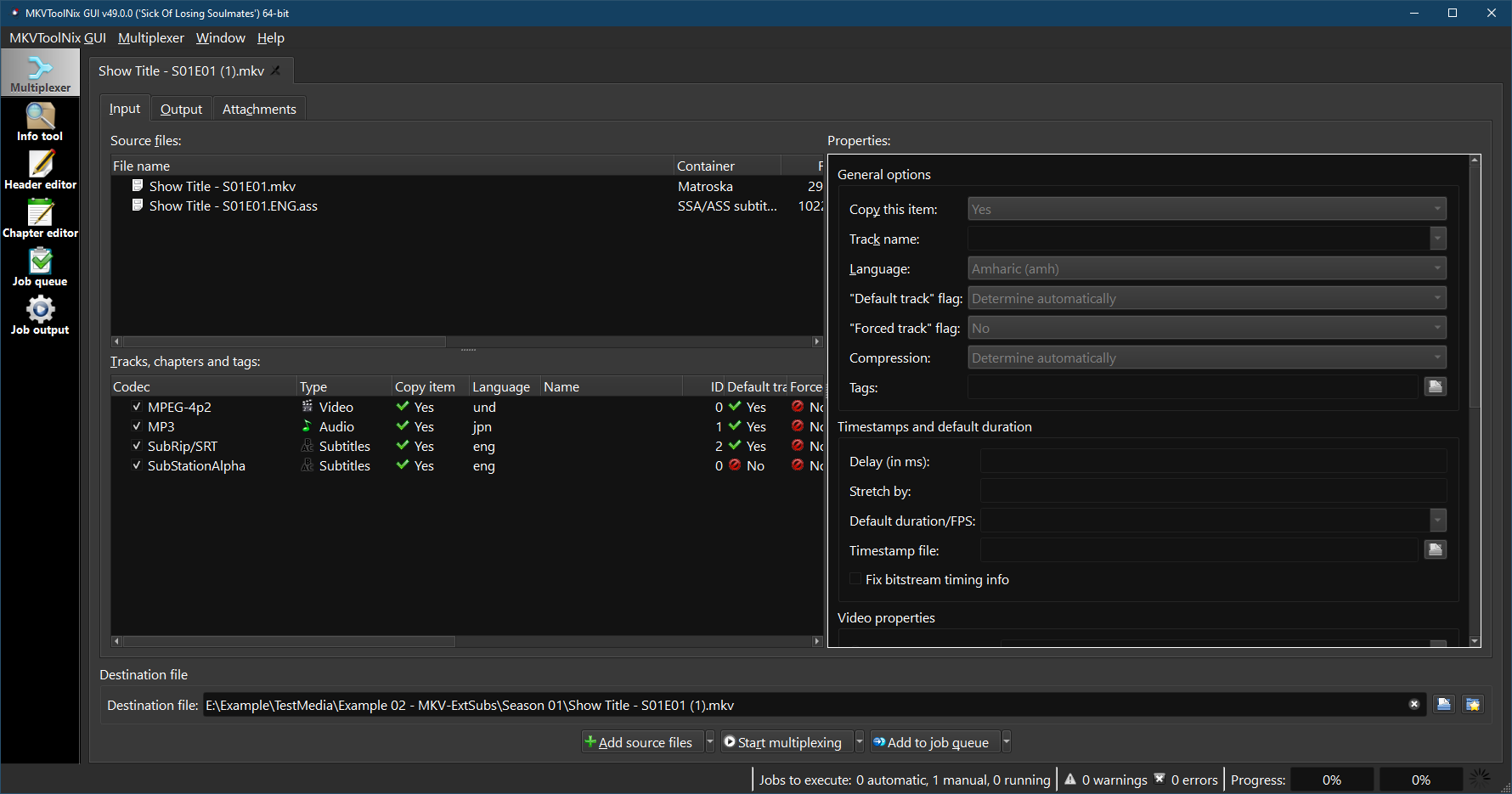Image resolution: width=1512 pixels, height=794 pixels.
Task: Click the Delay (in ms) input field
Action: [x=1213, y=461]
